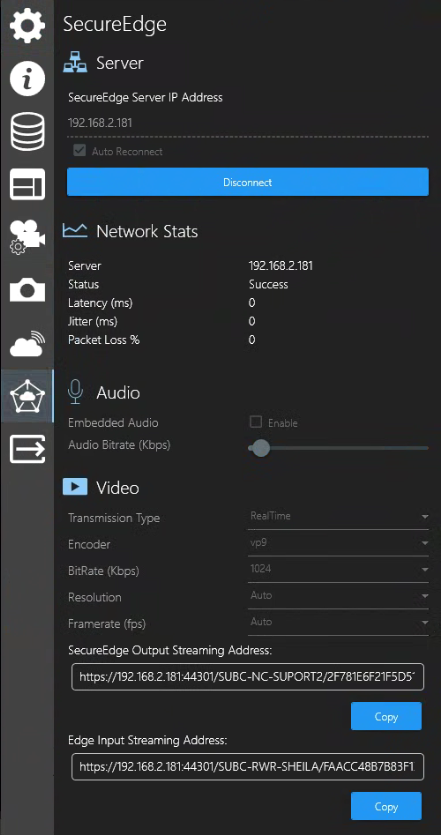Click the Audio Bitrate slider handle
Viewport: 441px width, 835px height.
pyautogui.click(x=260, y=448)
